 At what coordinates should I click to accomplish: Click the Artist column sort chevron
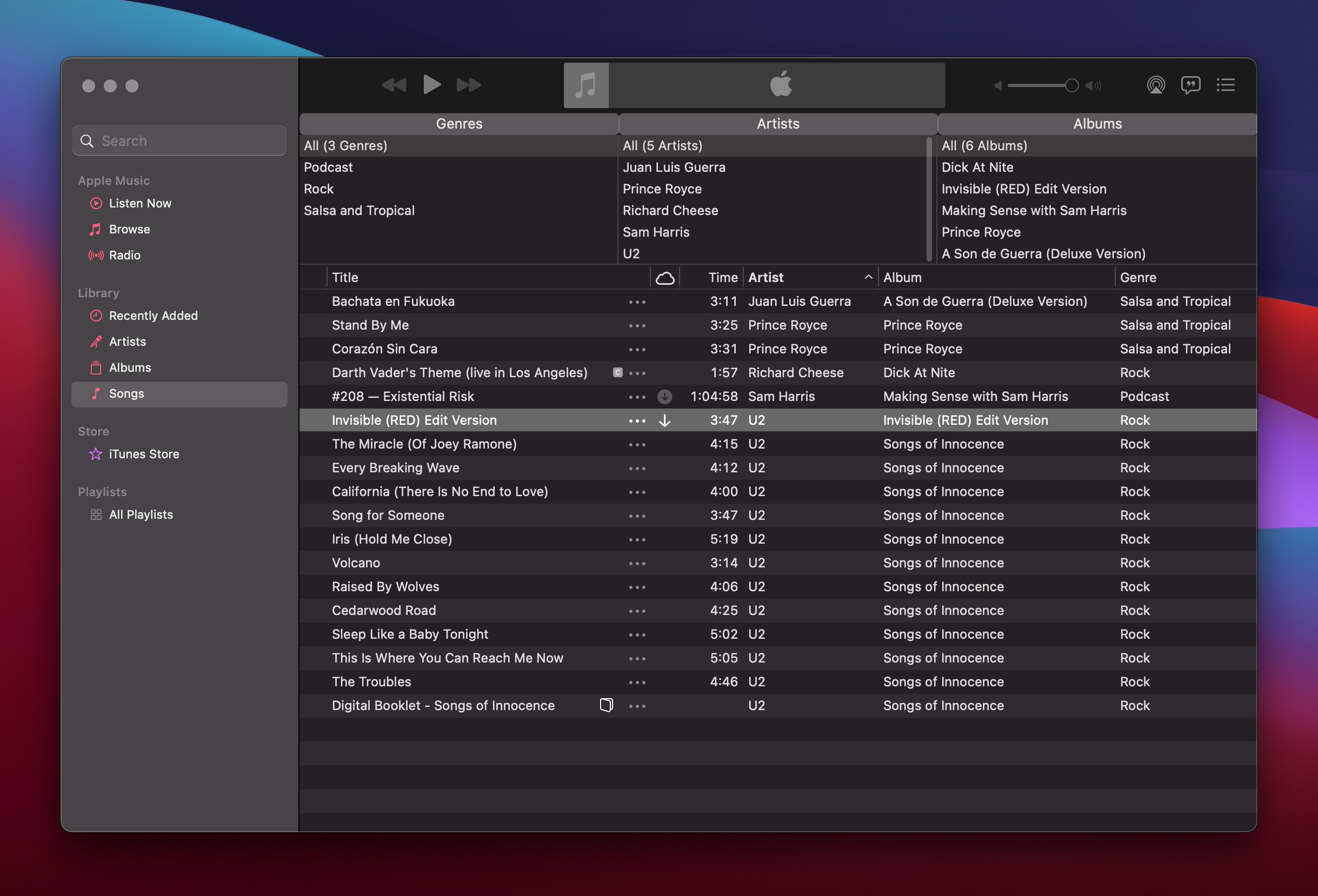(x=868, y=277)
